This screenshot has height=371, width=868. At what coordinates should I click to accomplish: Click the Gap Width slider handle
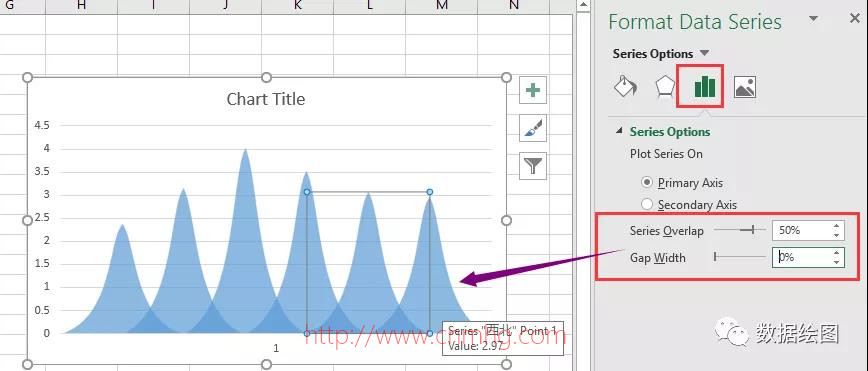point(715,256)
